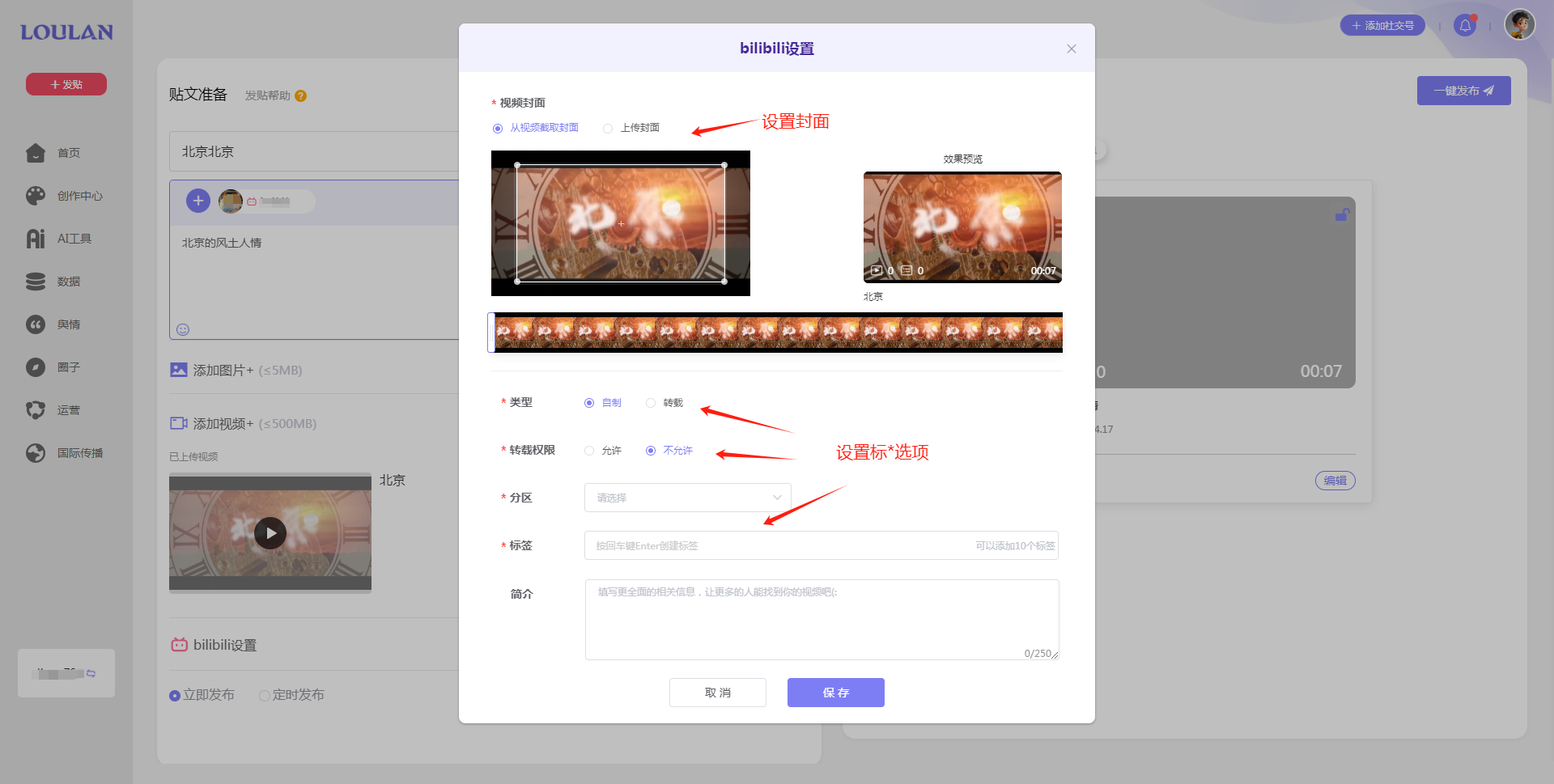Click the bilibili设置 TV icon
Image resolution: width=1554 pixels, height=784 pixels.
click(179, 645)
